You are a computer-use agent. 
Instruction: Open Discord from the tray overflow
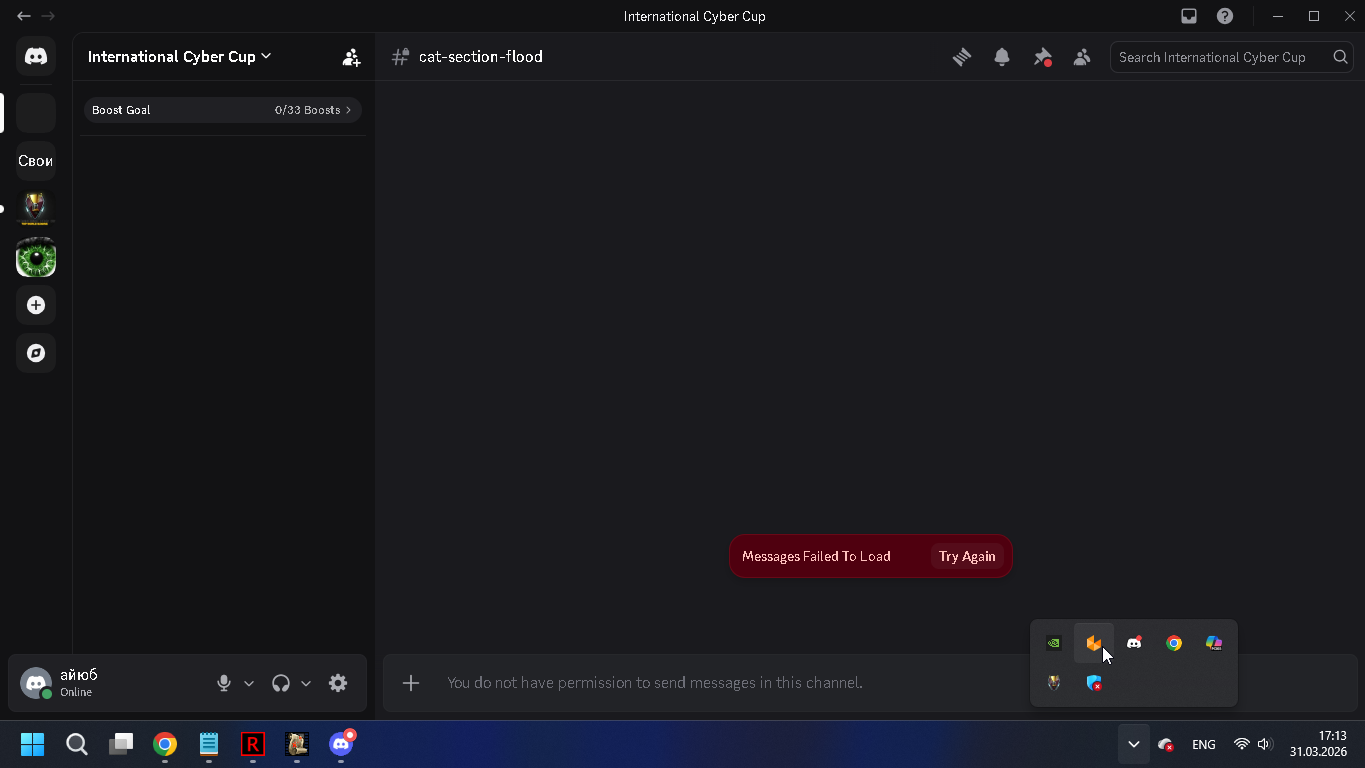(1134, 643)
